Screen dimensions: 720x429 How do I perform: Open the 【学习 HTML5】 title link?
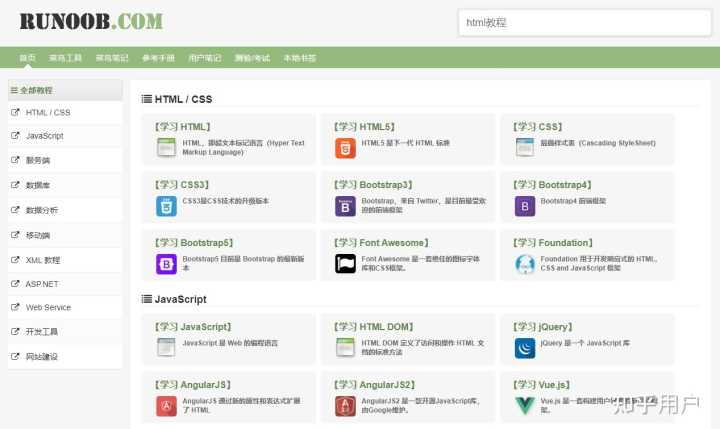[x=364, y=127]
